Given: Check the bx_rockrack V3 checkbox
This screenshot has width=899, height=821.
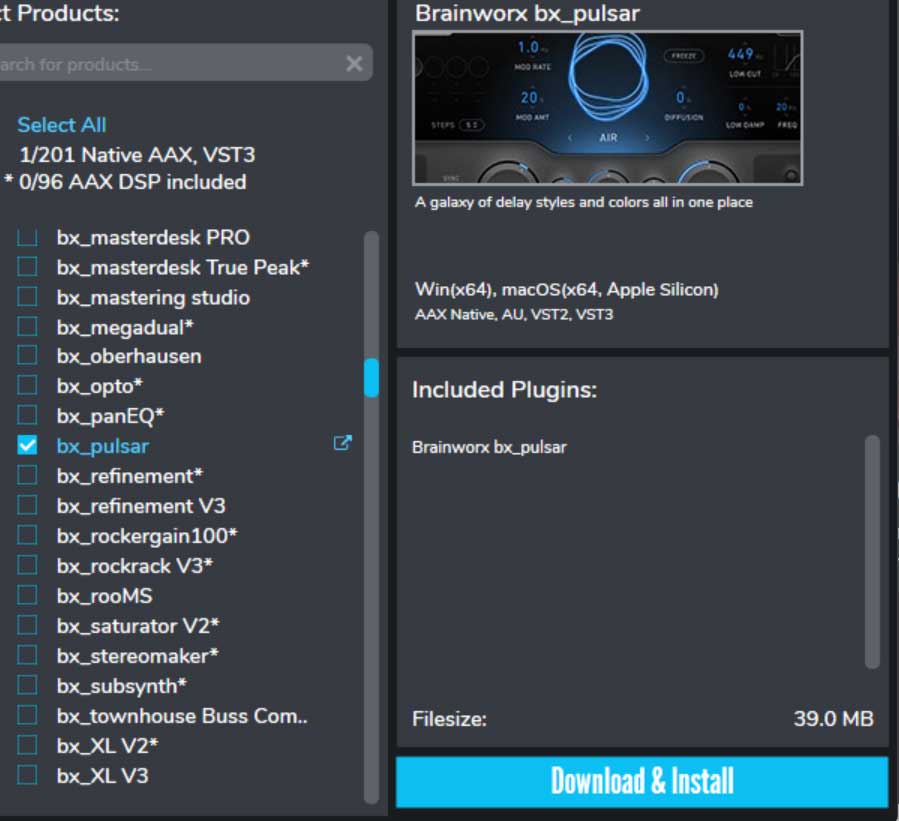Looking at the screenshot, I should coord(27,565).
